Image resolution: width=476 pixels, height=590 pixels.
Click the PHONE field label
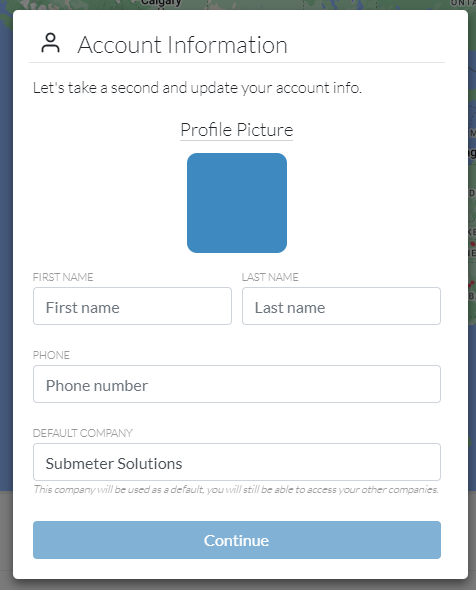click(x=51, y=355)
